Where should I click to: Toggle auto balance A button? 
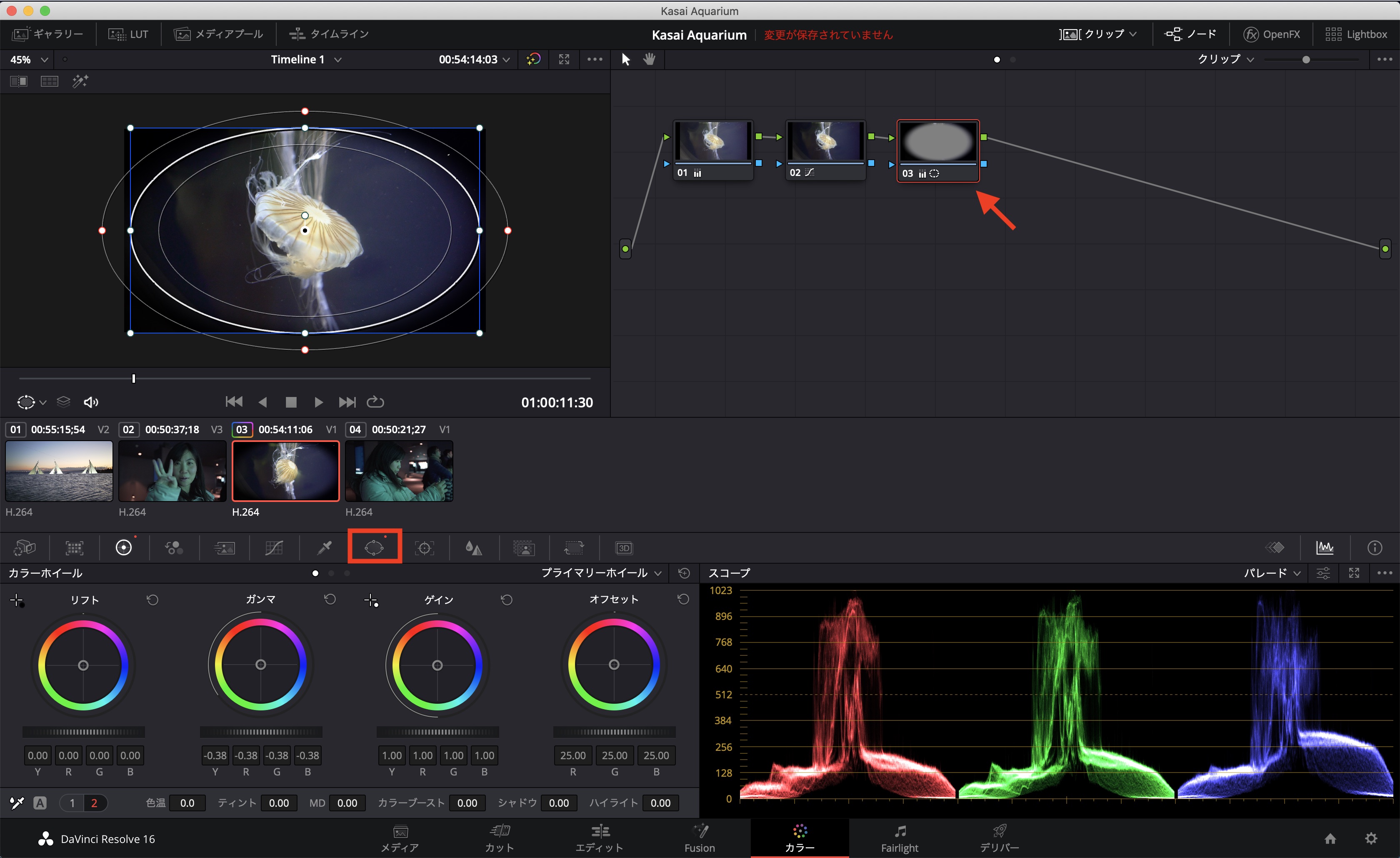[x=40, y=803]
